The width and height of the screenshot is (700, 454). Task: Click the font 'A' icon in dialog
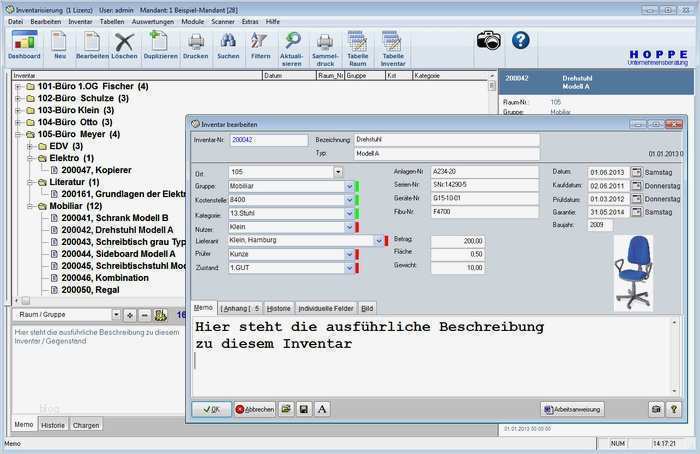322,409
